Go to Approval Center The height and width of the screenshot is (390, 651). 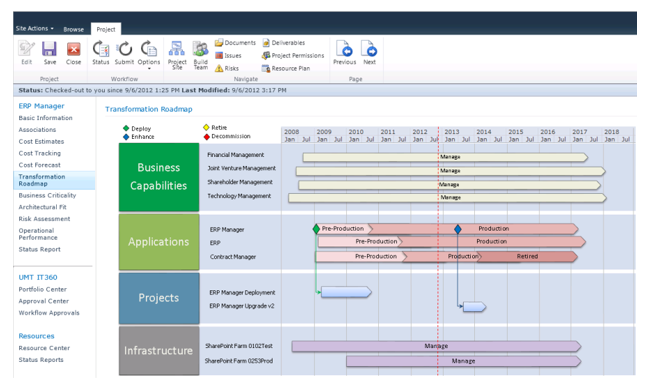point(44,301)
